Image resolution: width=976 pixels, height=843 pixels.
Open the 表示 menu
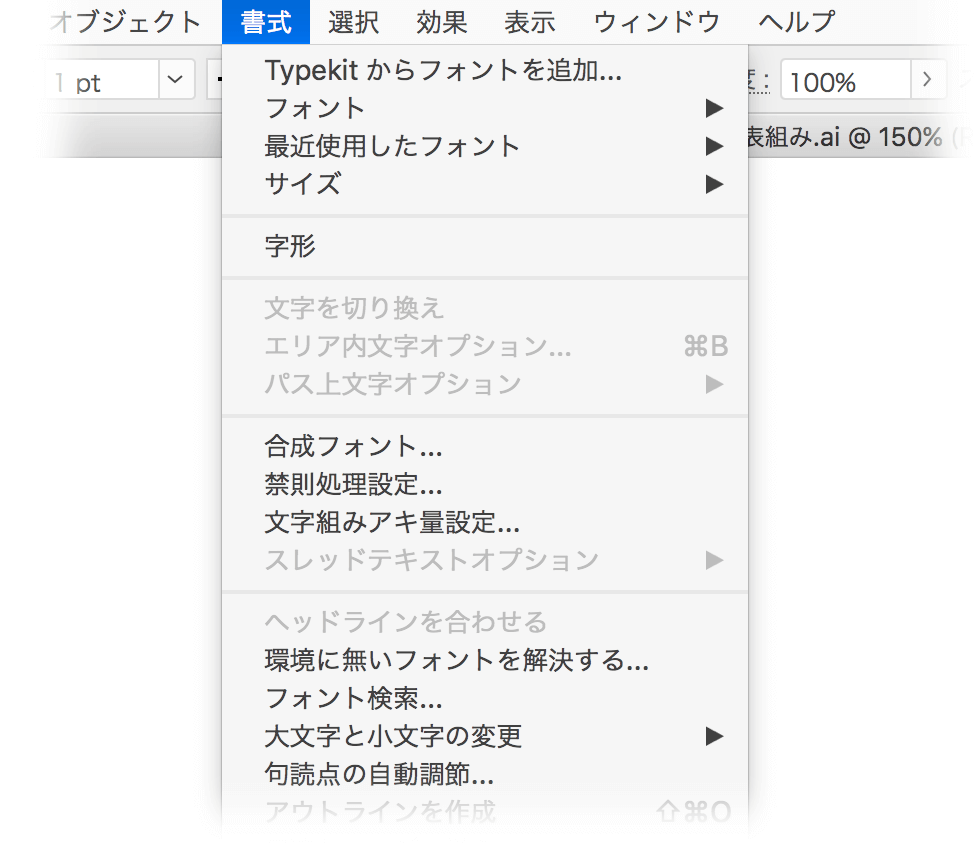click(530, 22)
